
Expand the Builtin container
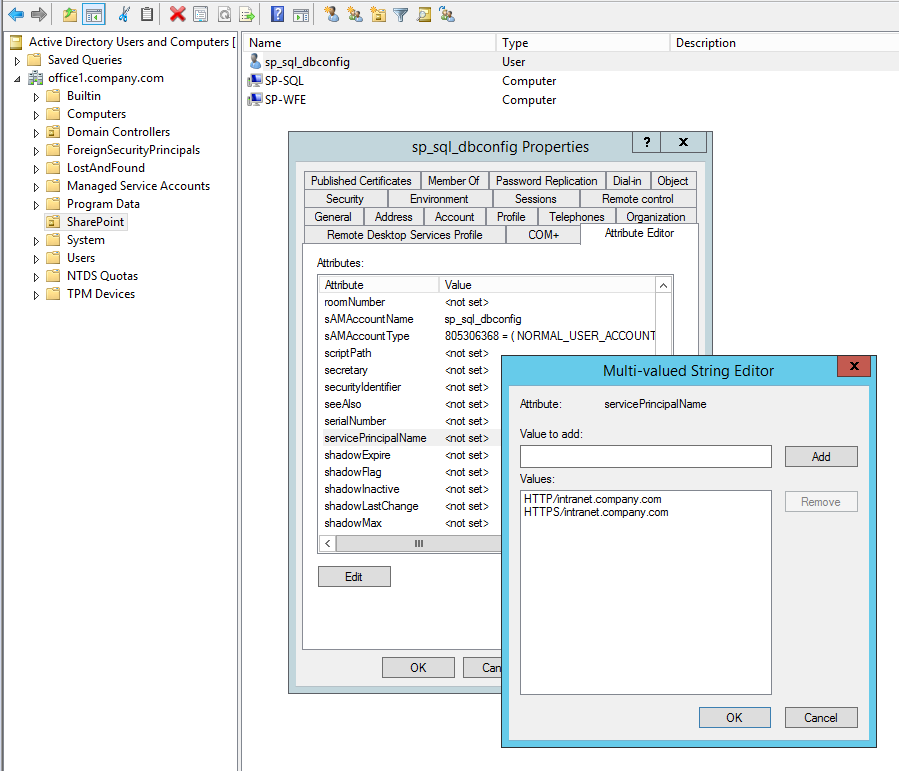tap(36, 97)
